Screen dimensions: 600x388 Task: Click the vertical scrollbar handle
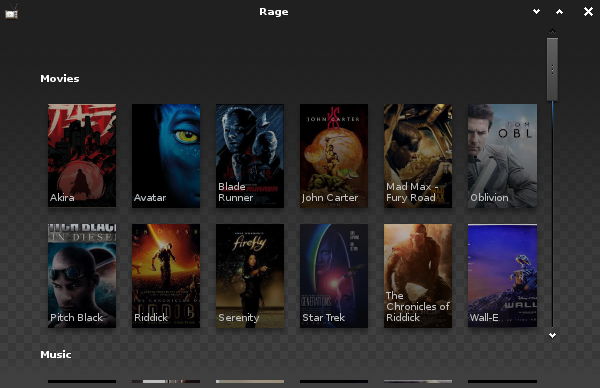tap(552, 69)
